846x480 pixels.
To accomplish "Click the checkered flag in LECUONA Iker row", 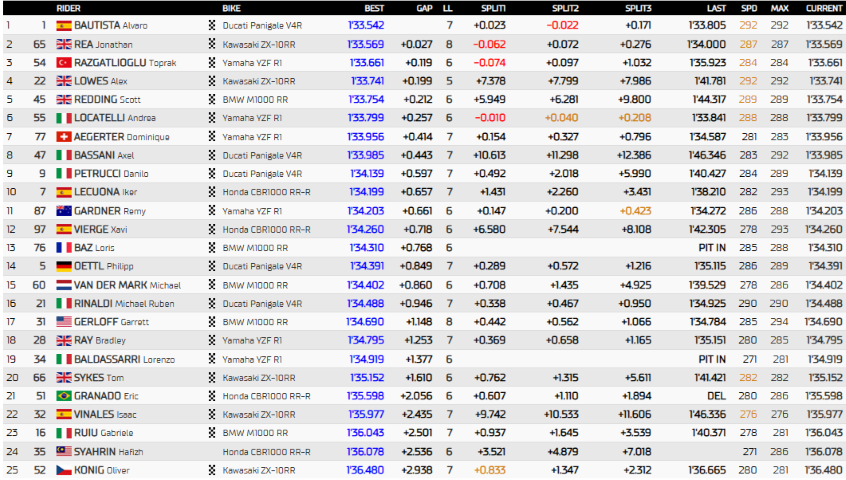I will point(212,191).
